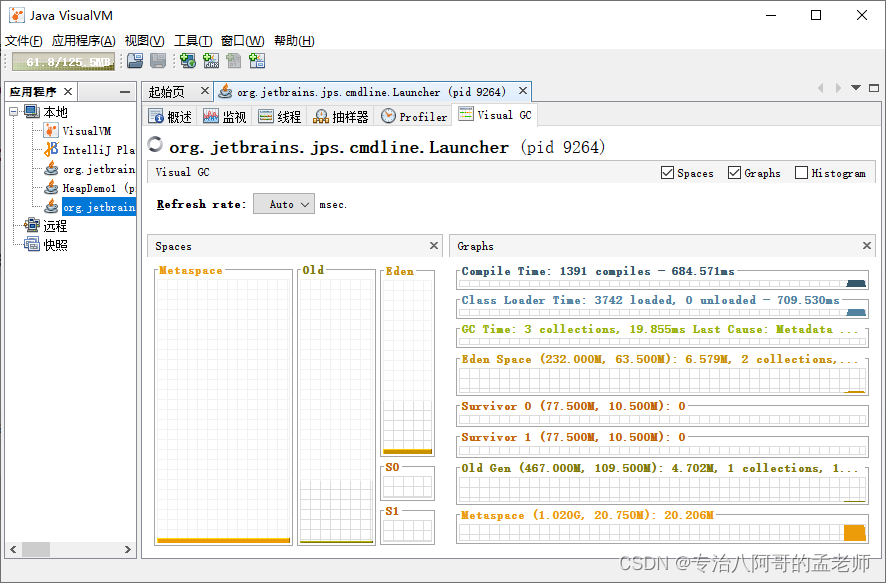Switch to the 线程 threads tab

click(280, 116)
